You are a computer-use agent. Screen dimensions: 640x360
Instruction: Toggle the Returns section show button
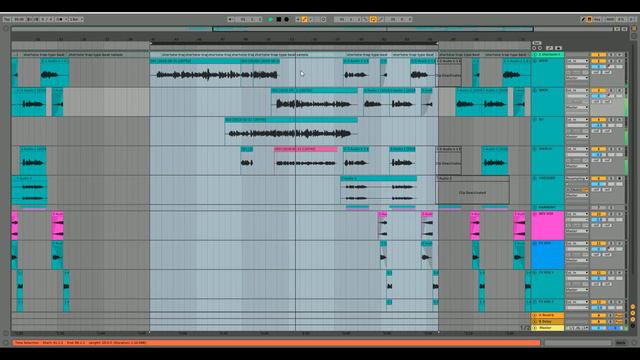point(633,313)
